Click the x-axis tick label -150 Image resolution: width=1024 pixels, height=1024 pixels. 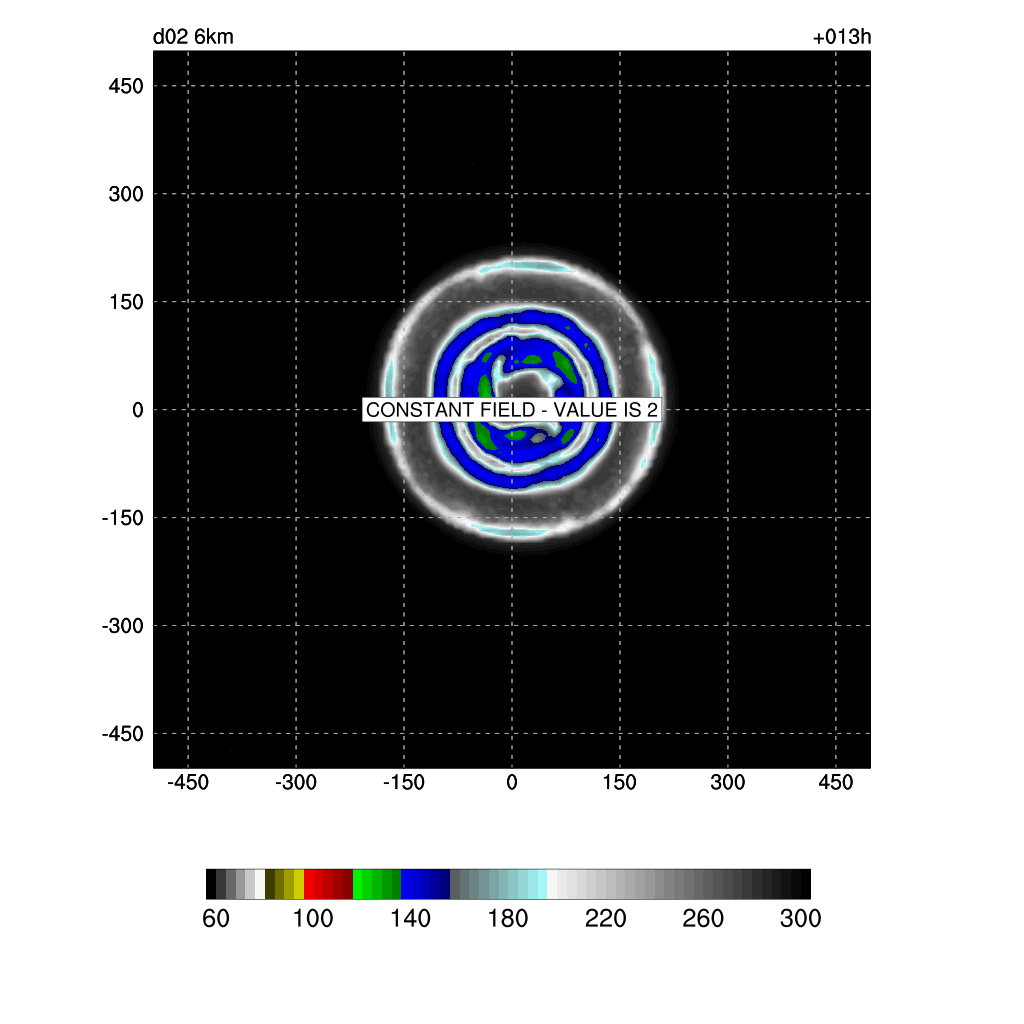pyautogui.click(x=404, y=782)
